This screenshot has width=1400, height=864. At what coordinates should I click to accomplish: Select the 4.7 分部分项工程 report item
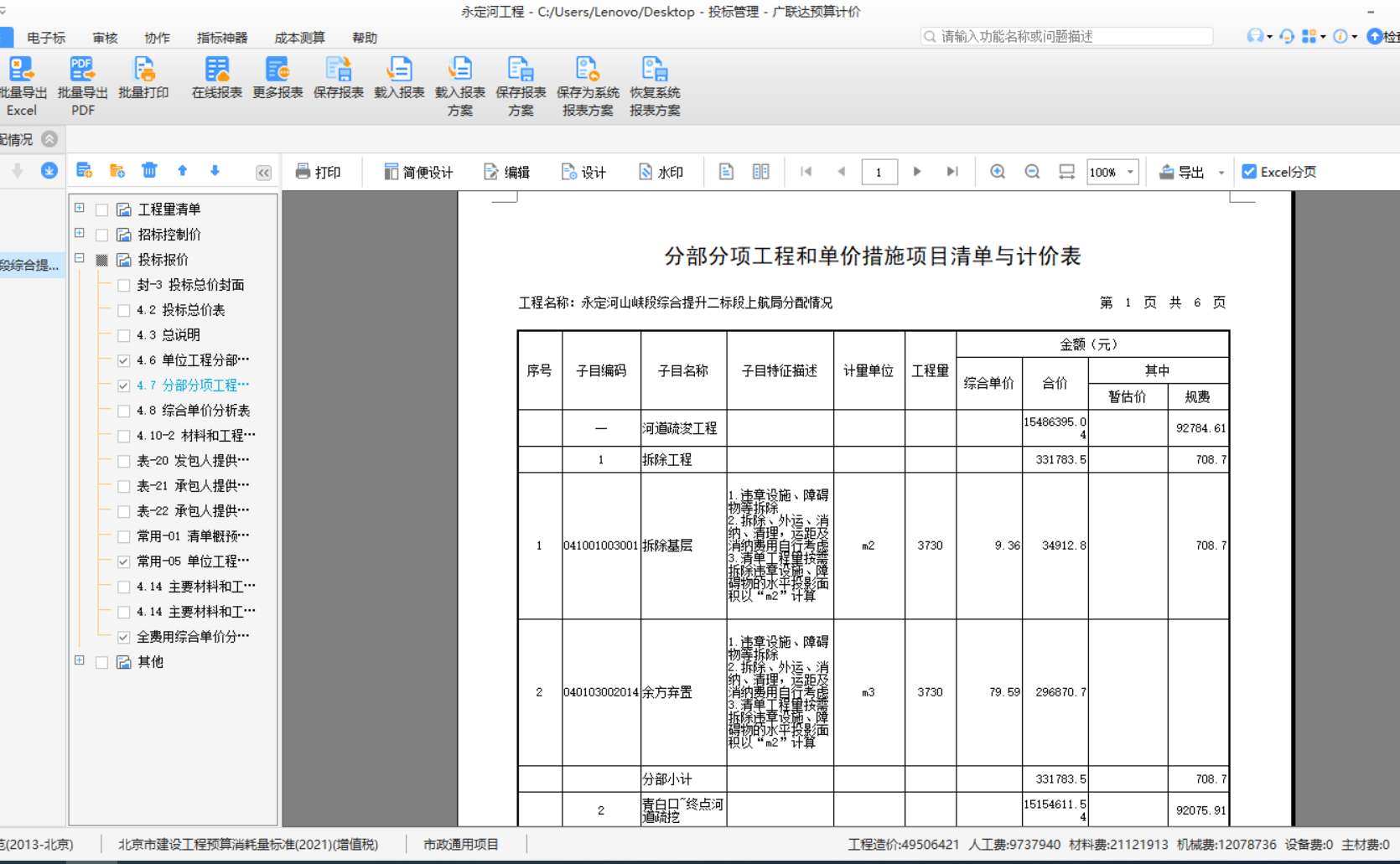click(193, 385)
